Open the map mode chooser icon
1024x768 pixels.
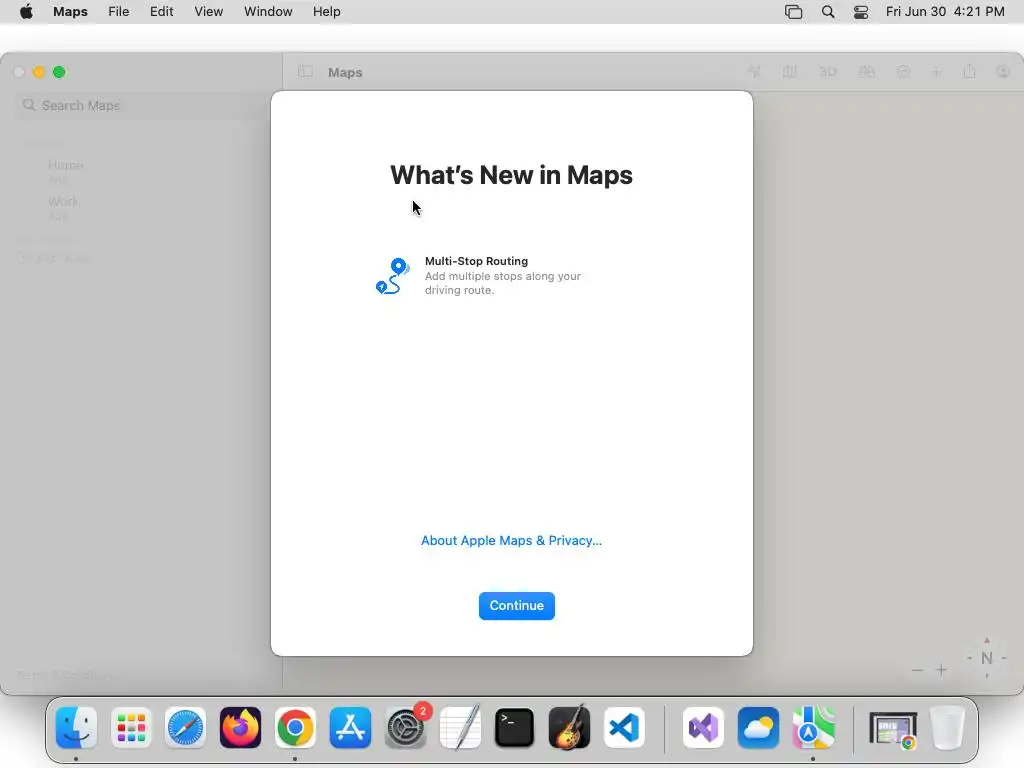coord(790,72)
